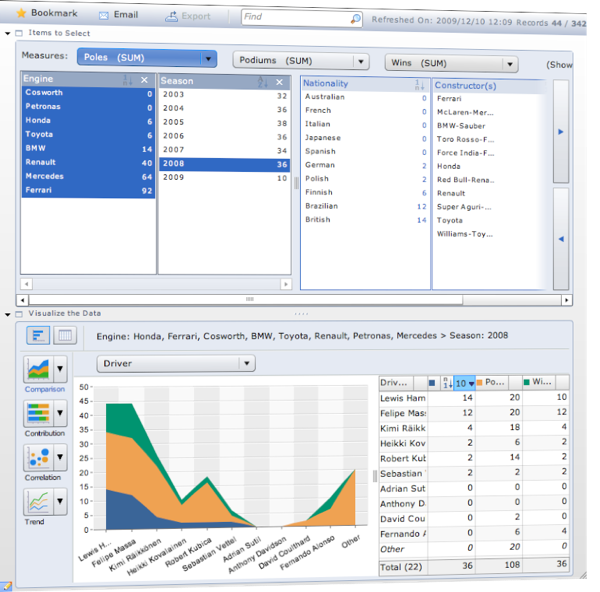600x592 pixels.
Task: Select the Trend line chart icon
Action: (38, 501)
